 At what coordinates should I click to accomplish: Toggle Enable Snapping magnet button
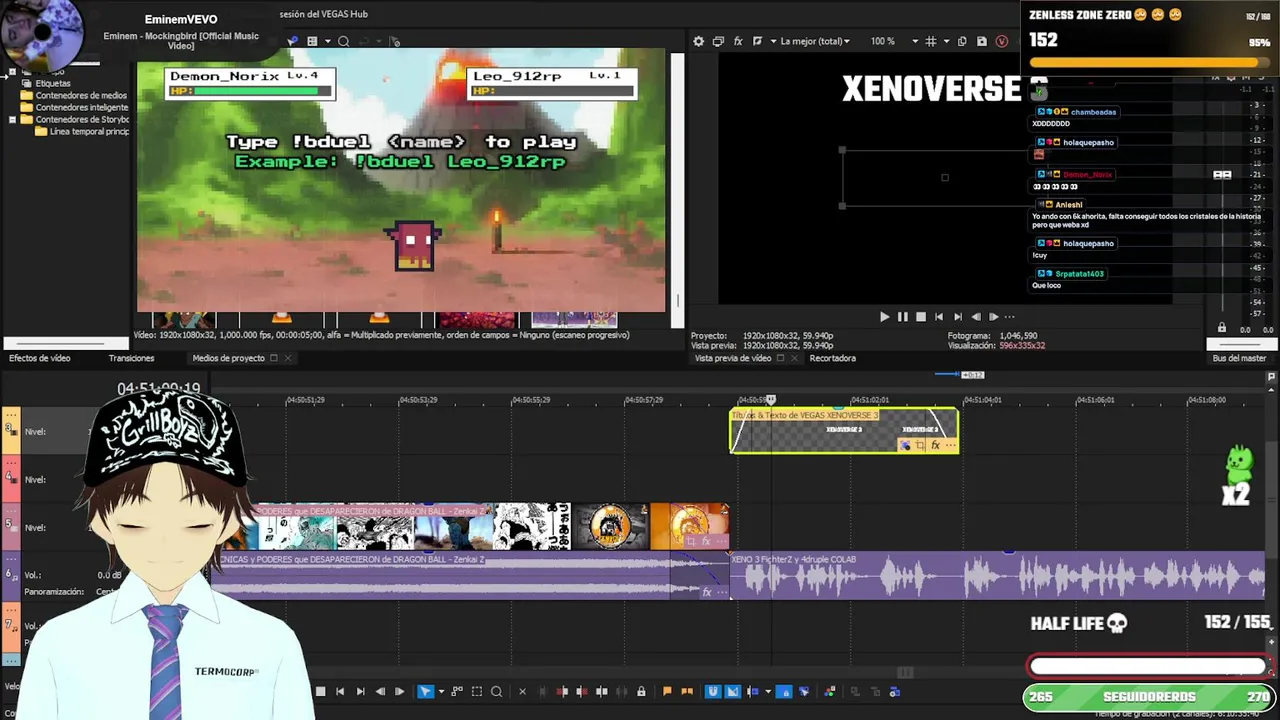click(x=712, y=691)
